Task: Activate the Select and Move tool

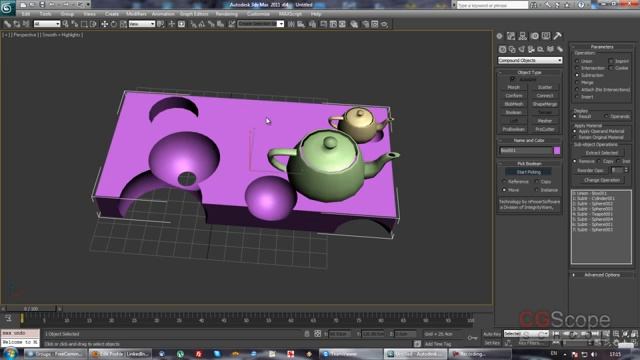Action: (x=104, y=24)
